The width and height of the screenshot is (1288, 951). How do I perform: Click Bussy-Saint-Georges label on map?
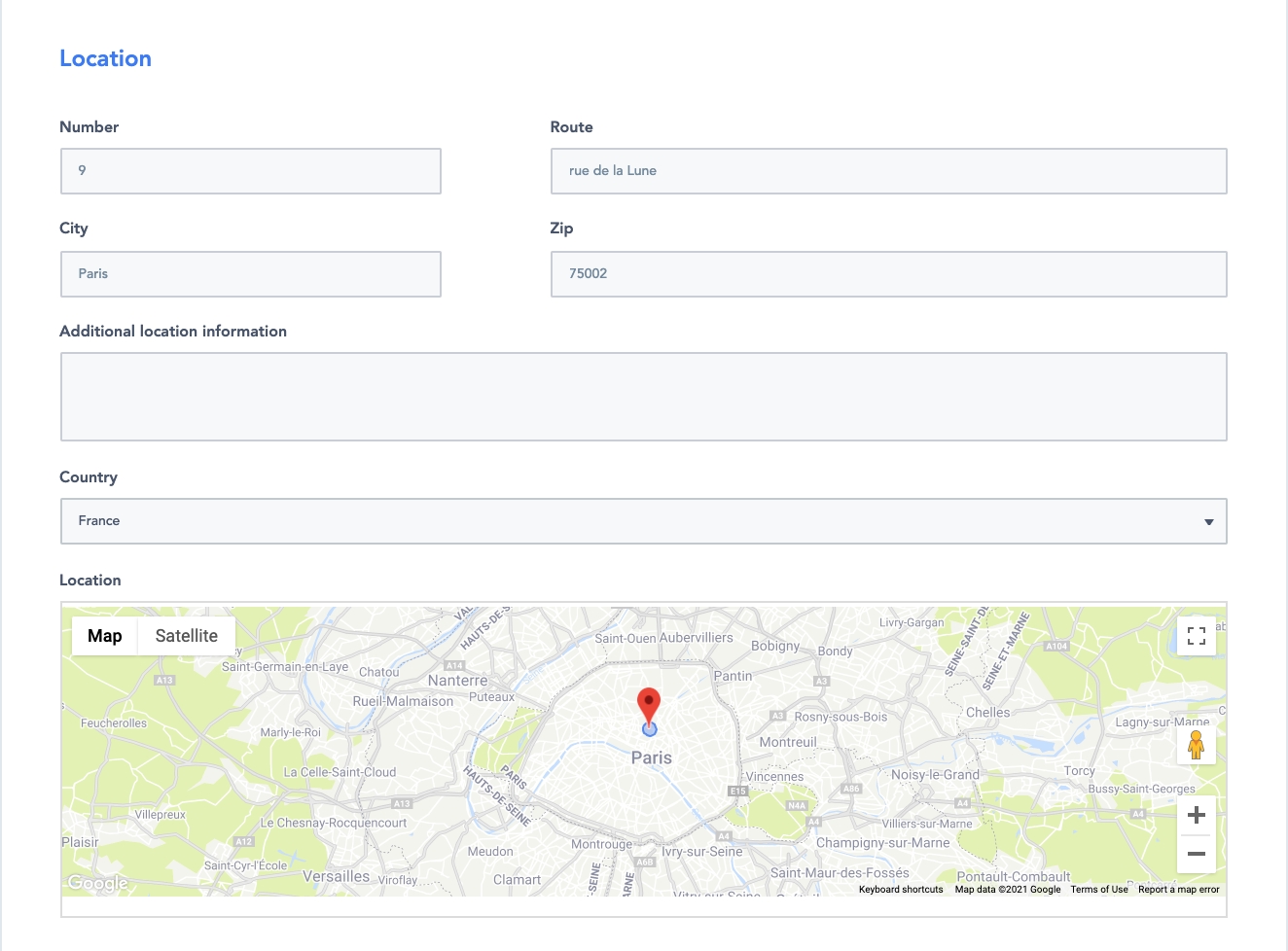click(1142, 790)
